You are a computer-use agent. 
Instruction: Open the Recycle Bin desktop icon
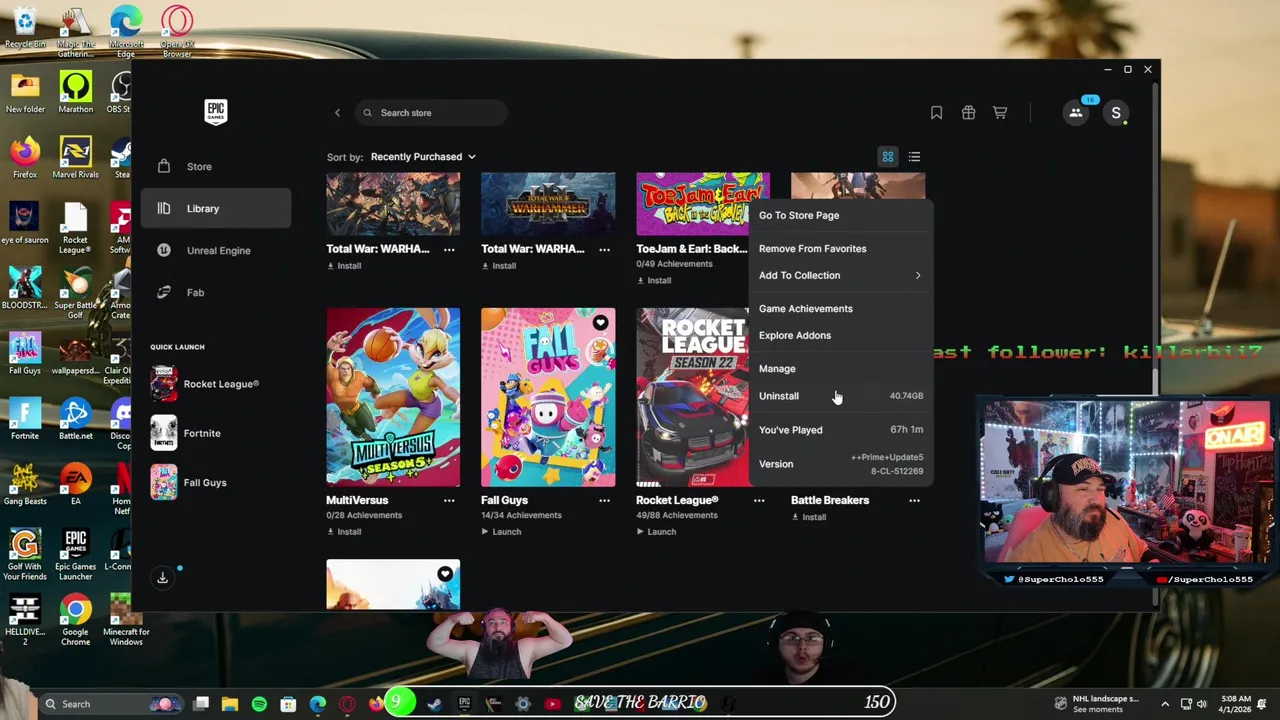(25, 27)
